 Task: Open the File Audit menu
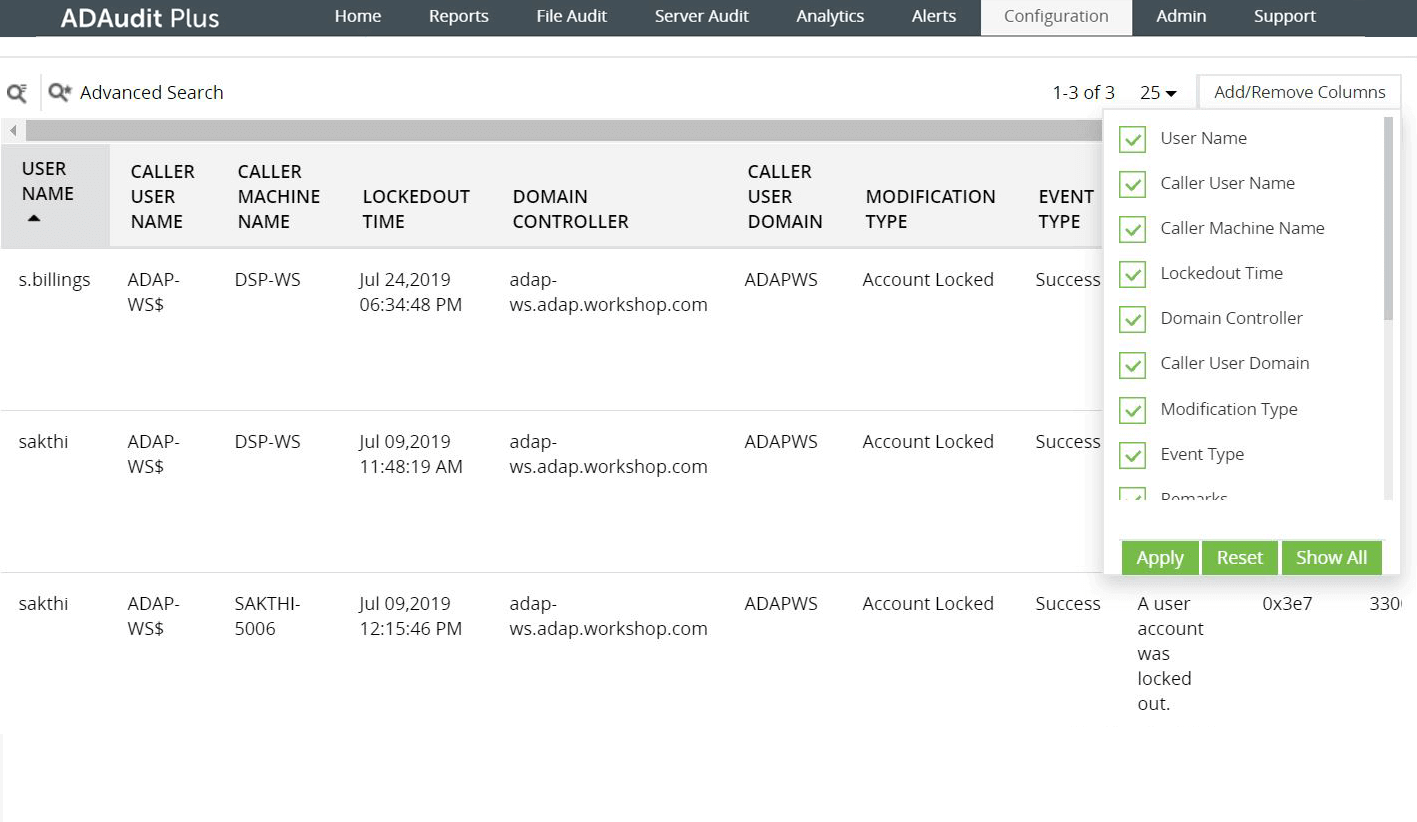tap(571, 16)
